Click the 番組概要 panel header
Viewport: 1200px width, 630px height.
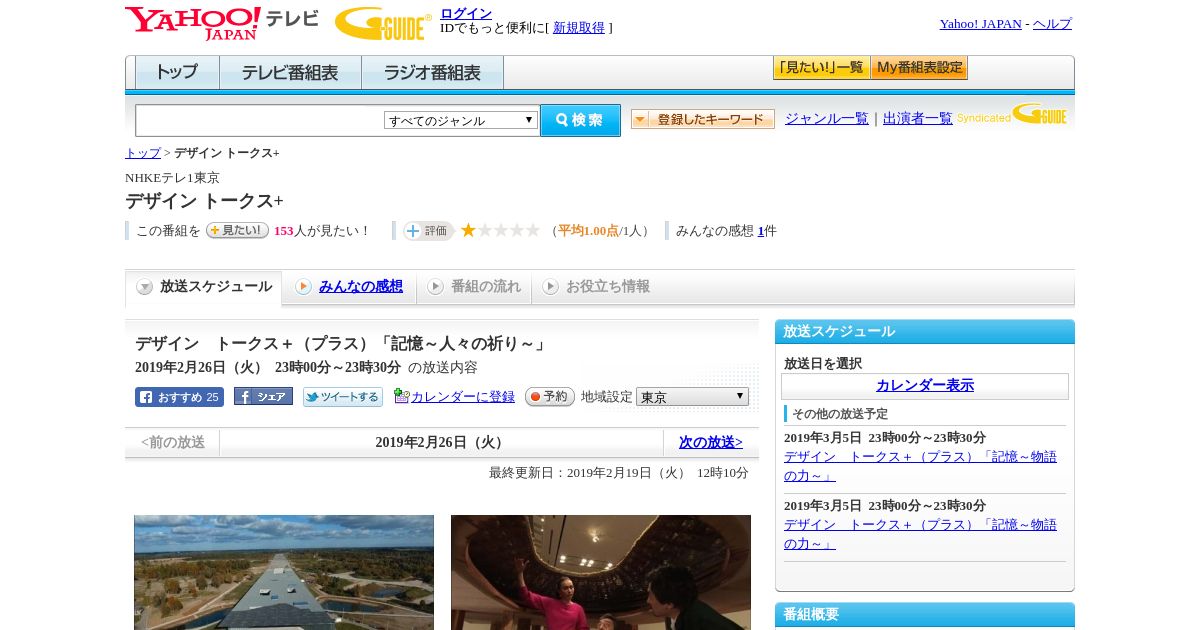click(925, 615)
